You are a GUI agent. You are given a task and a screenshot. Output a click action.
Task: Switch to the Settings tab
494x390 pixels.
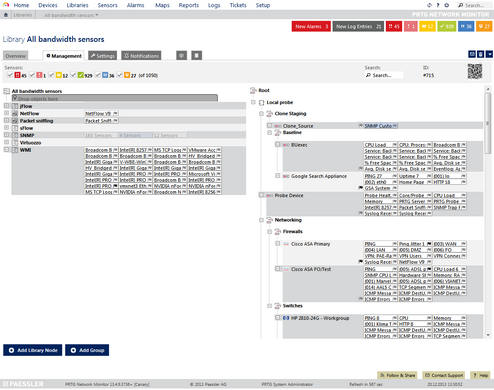tap(103, 56)
